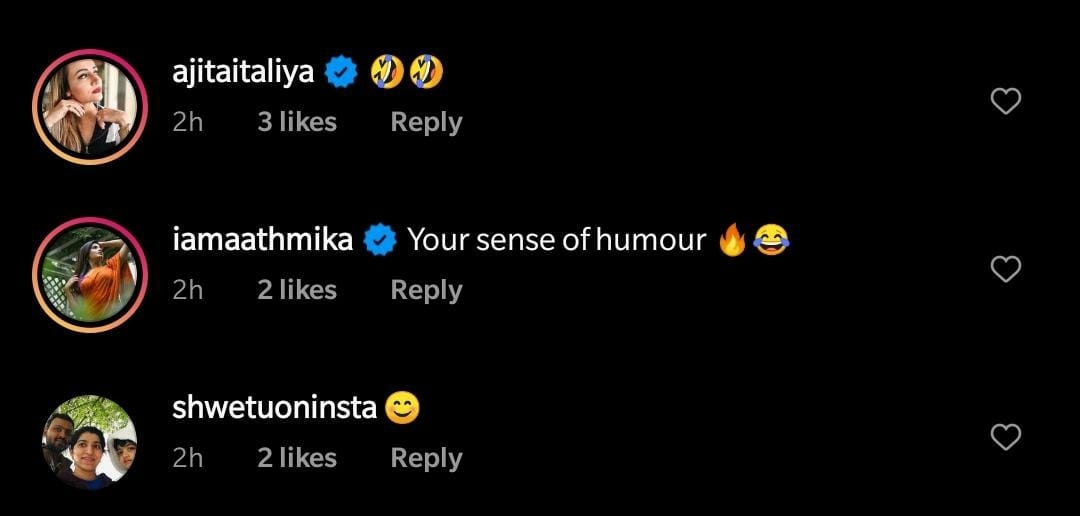The width and height of the screenshot is (1080, 516).
Task: Reply to shwetuoninsta's comment
Action: pyautogui.click(x=426, y=458)
